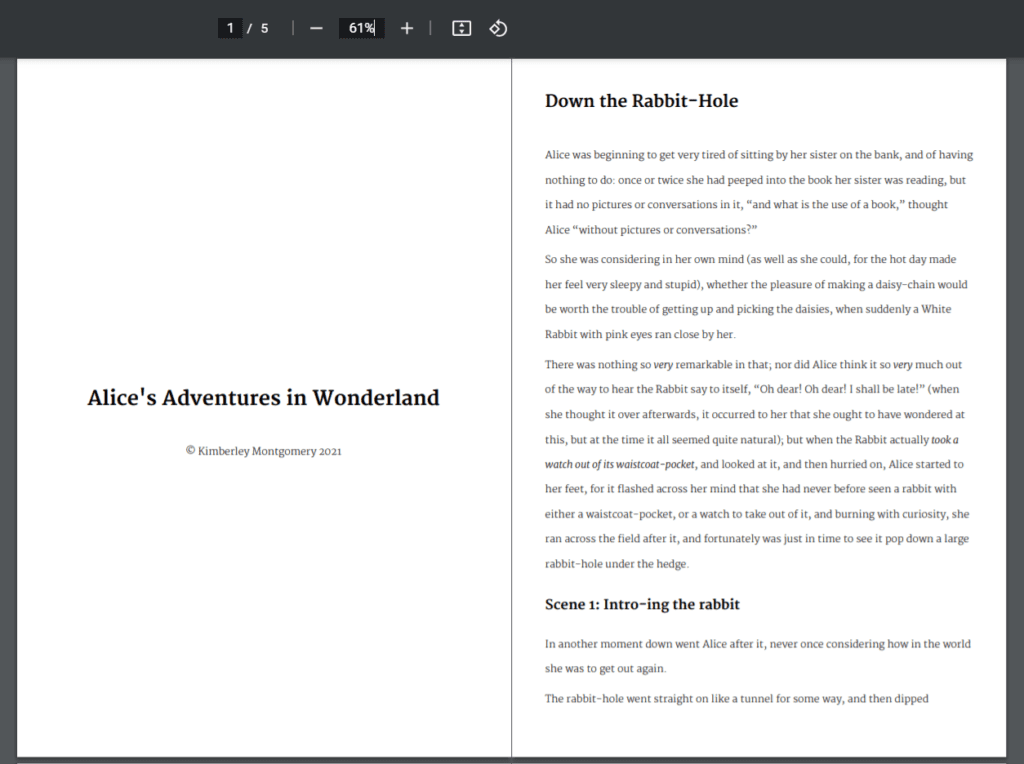Click the line 'Alice "without pictures or conversations?"'
The width and height of the screenshot is (1024, 764).
651,230
